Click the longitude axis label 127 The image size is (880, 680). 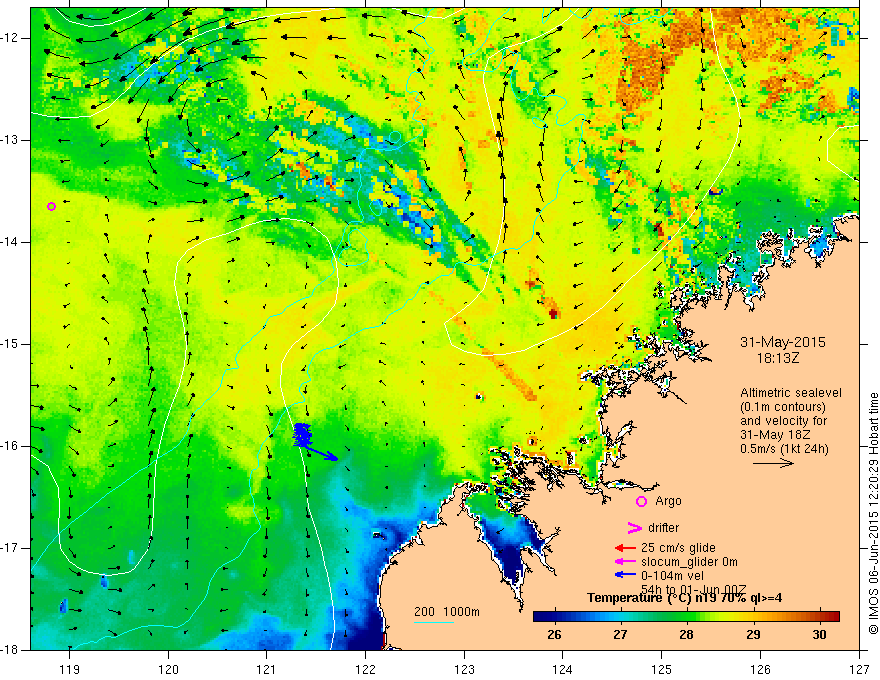859,669
